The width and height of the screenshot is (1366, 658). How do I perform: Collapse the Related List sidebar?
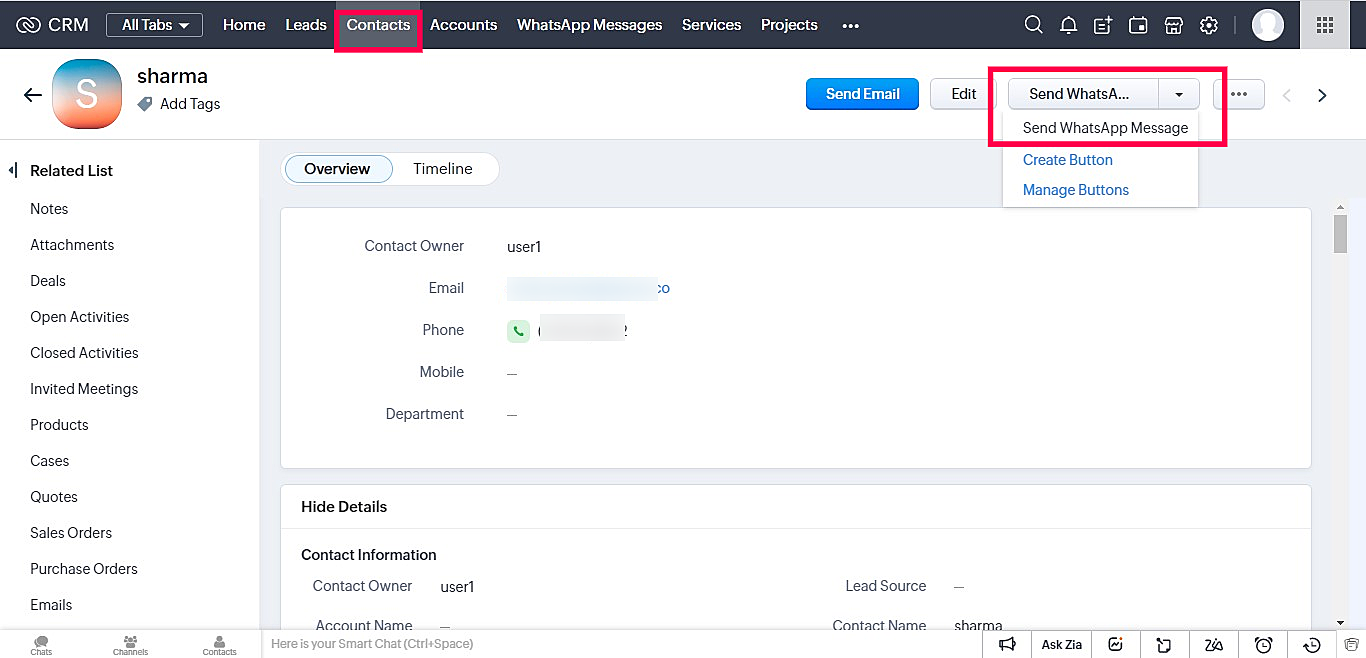click(13, 171)
